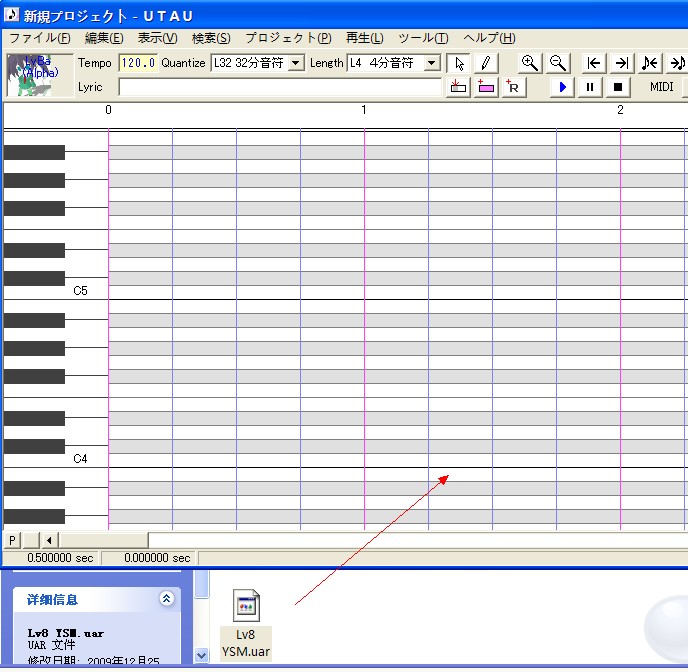The height and width of the screenshot is (672, 688).
Task: Open the 検索(S) menu
Action: [x=211, y=38]
